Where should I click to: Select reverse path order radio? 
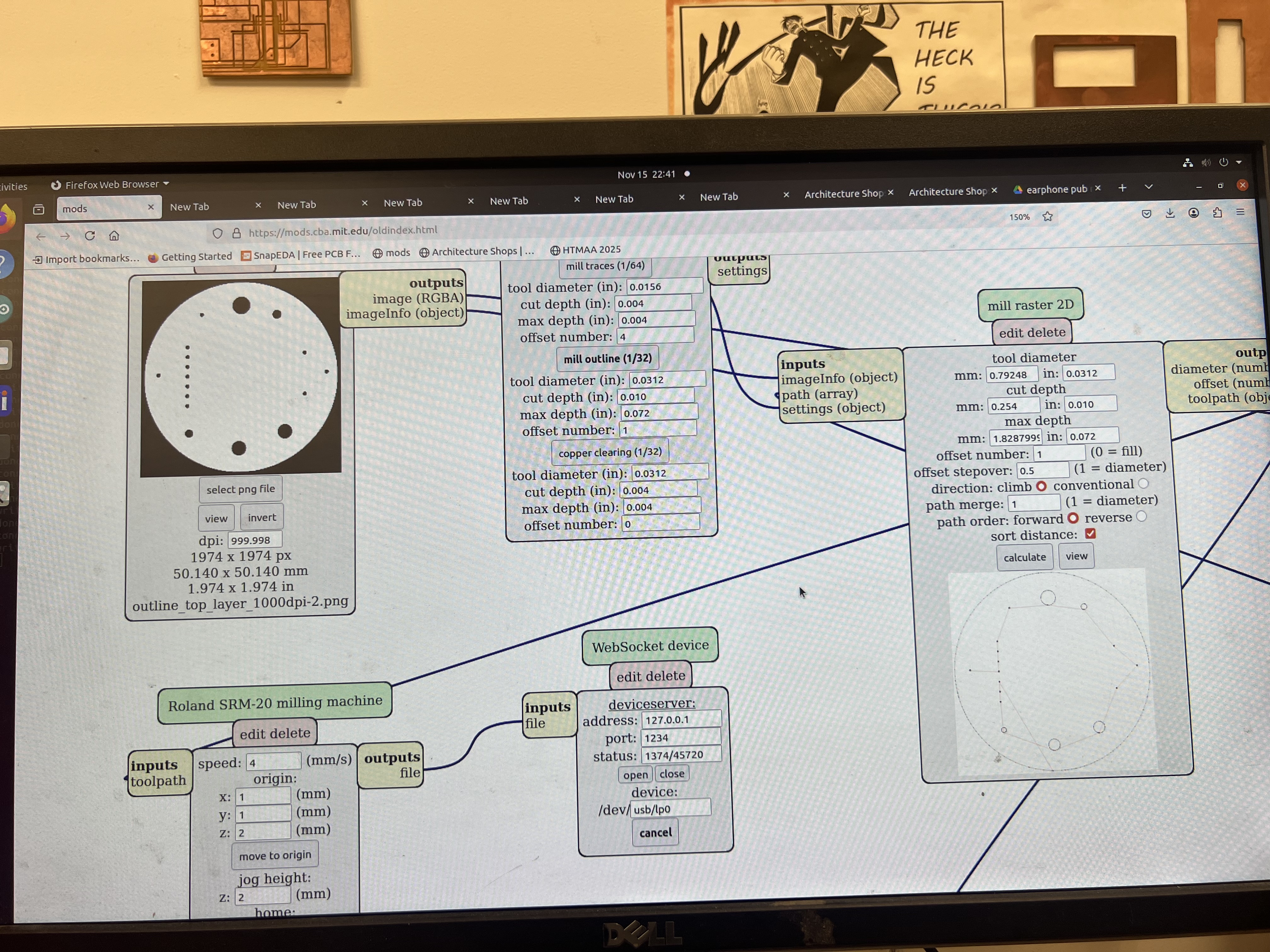(x=1141, y=517)
